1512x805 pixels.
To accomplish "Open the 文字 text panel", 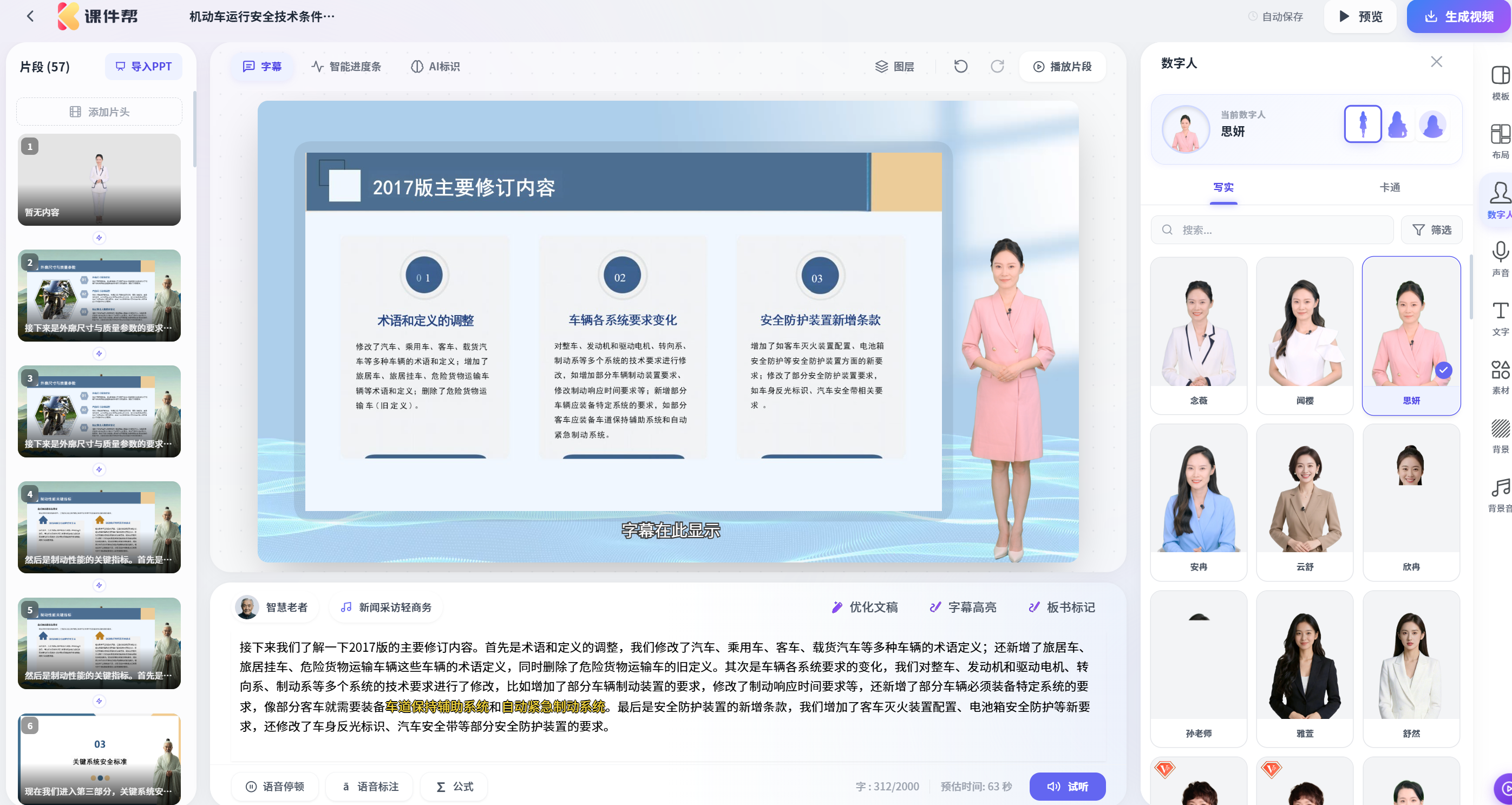I will coord(1500,318).
